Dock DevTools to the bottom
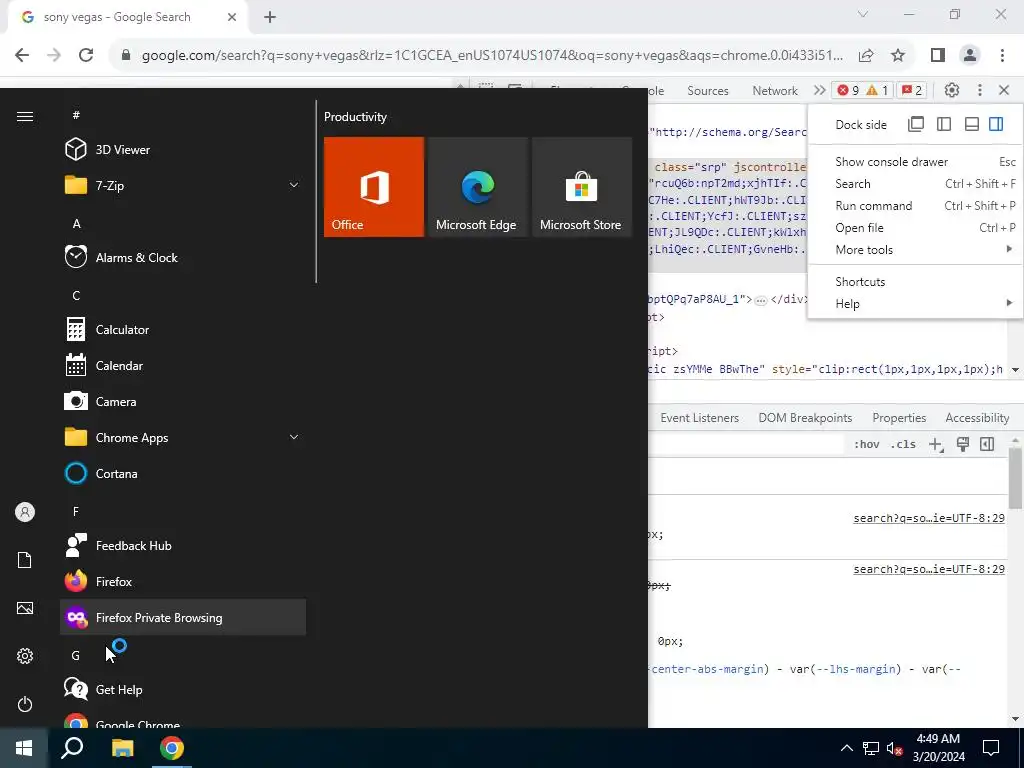 [972, 124]
